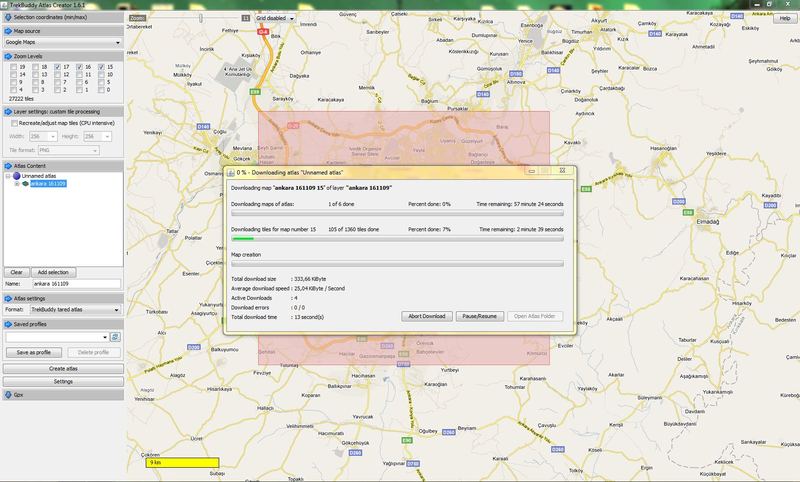800x482 pixels.
Task: Open the tile Height dropdown
Action: tap(107, 137)
